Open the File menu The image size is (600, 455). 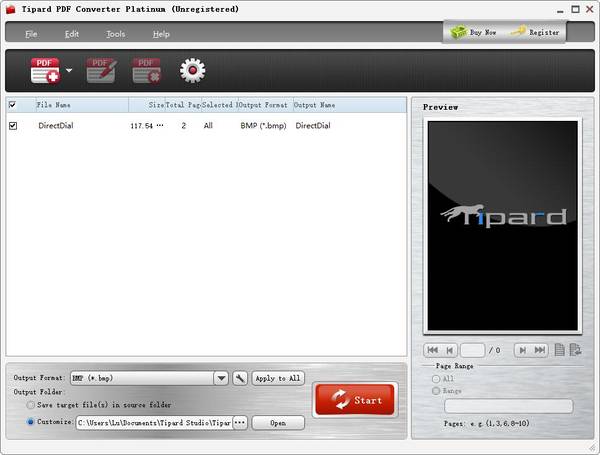point(31,34)
